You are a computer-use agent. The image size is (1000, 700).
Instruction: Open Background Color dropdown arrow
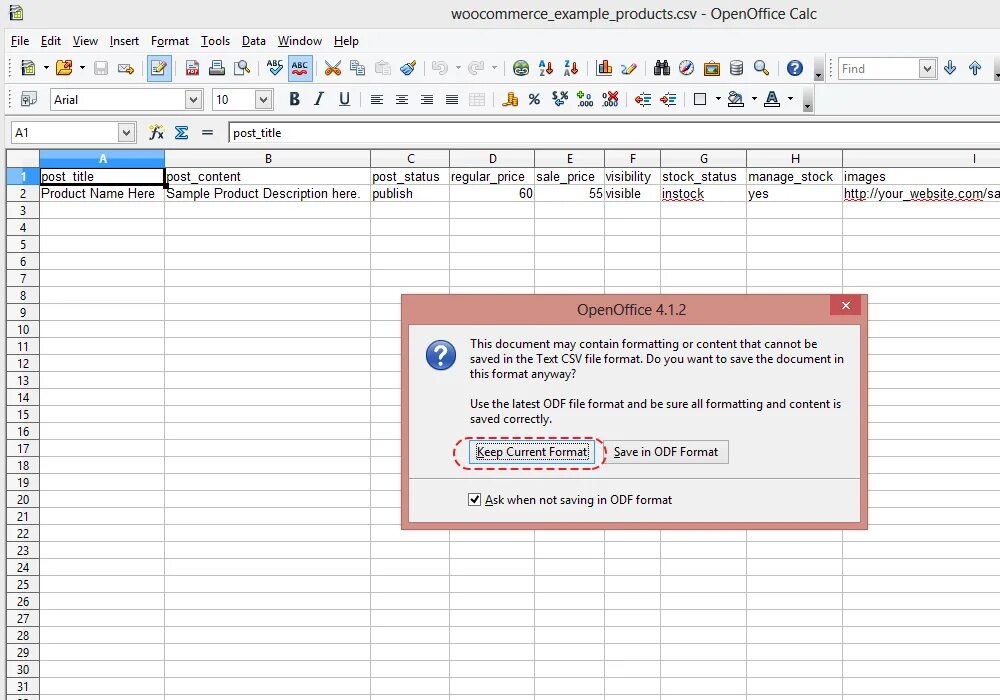click(754, 99)
